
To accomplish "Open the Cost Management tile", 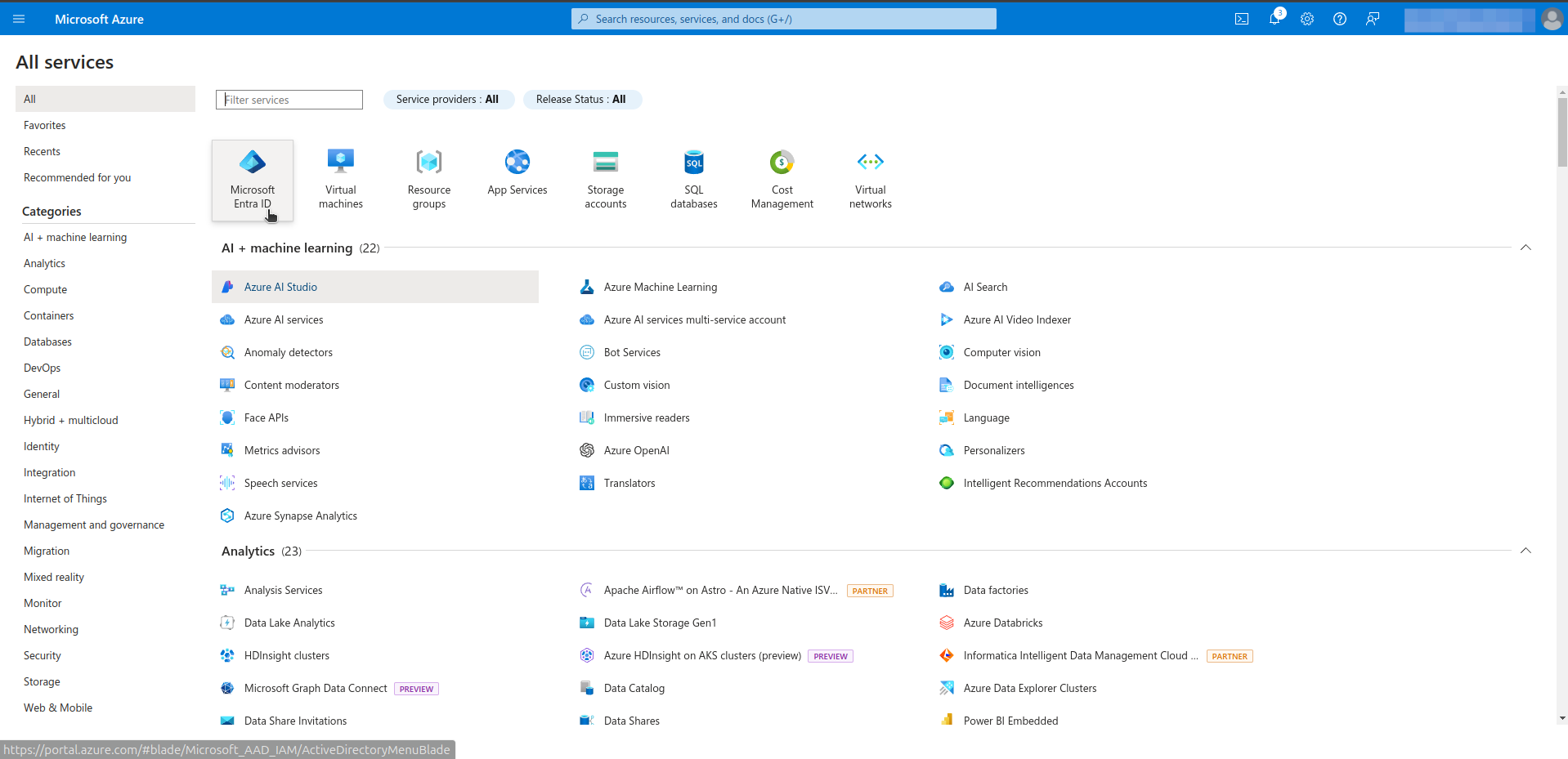I will pyautogui.click(x=782, y=181).
